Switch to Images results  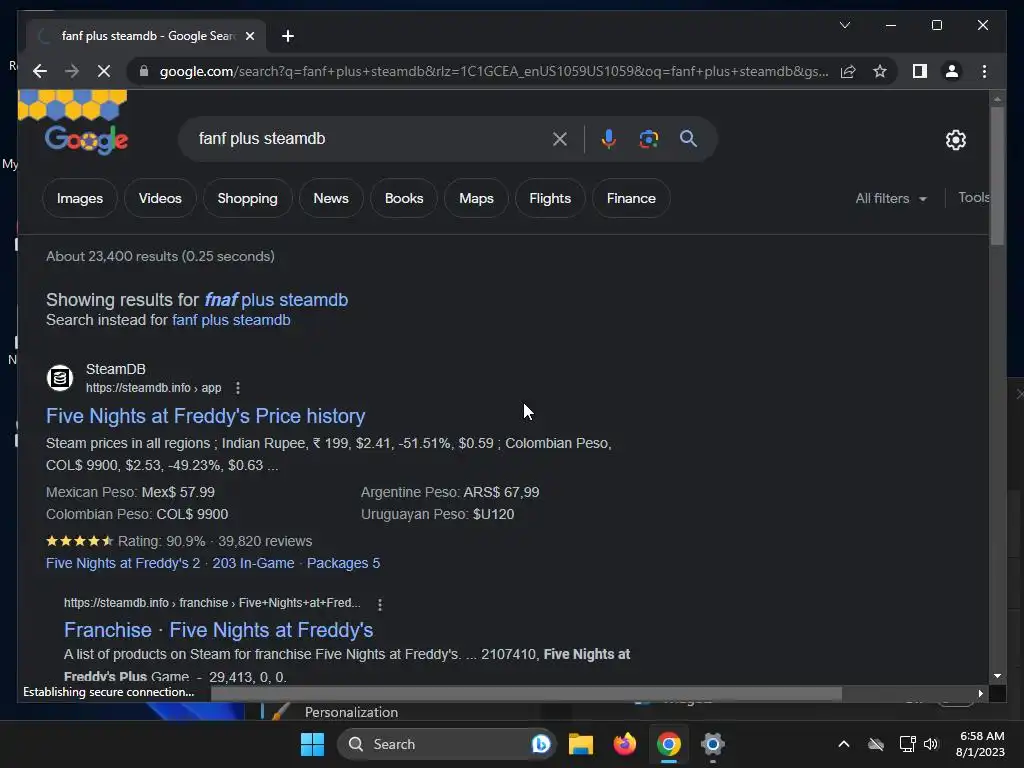pos(80,198)
